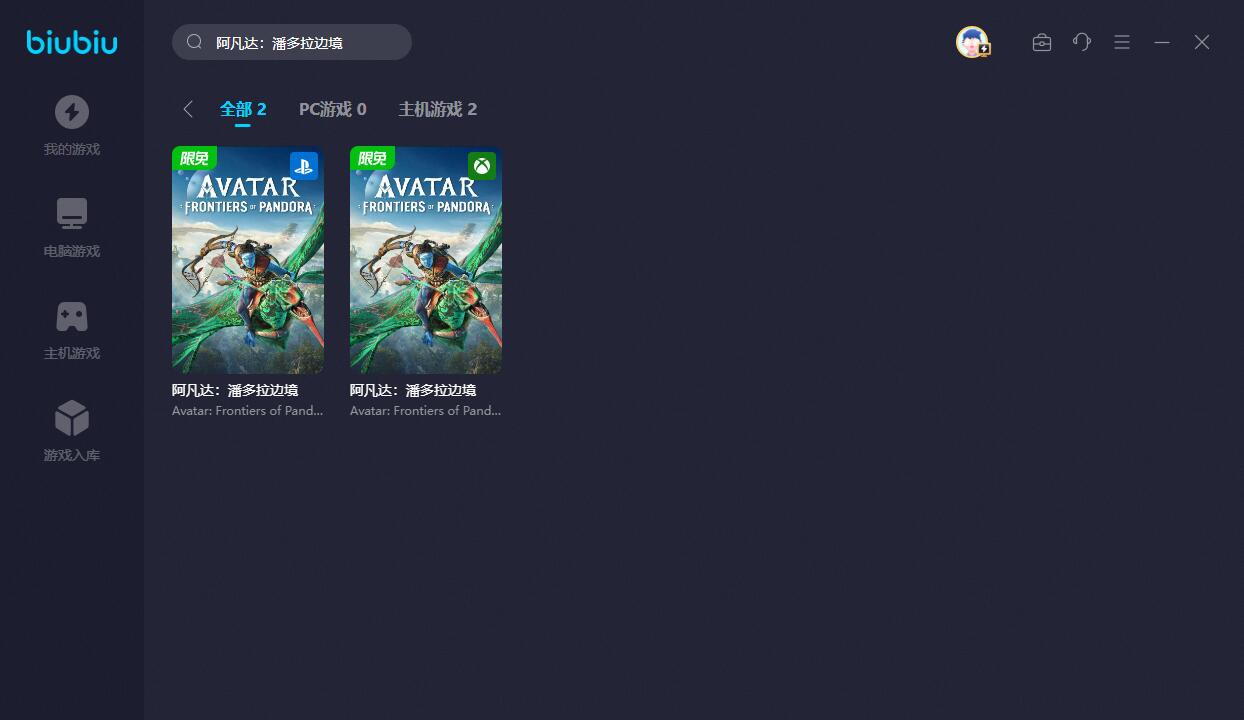Open the Xbox Avatar game cover
1244x720 pixels.
(x=426, y=260)
